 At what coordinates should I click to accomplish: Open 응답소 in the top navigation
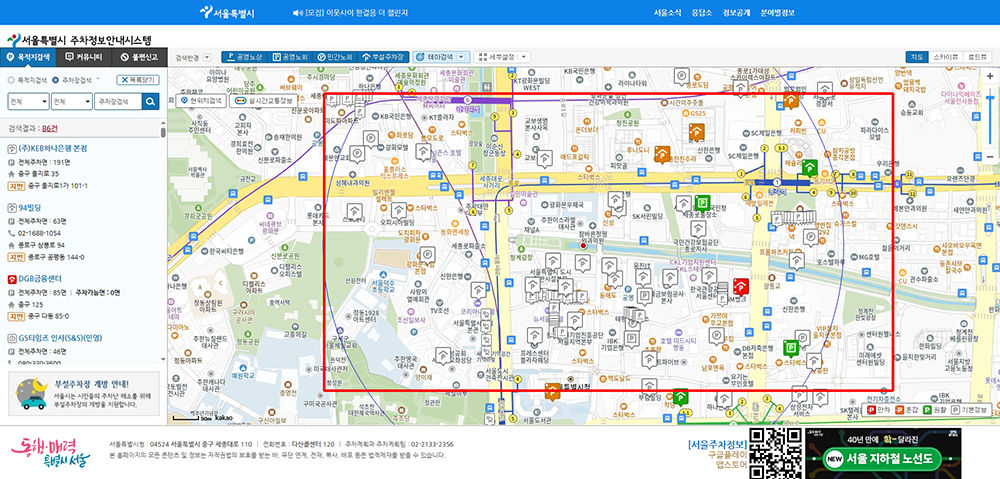click(702, 13)
